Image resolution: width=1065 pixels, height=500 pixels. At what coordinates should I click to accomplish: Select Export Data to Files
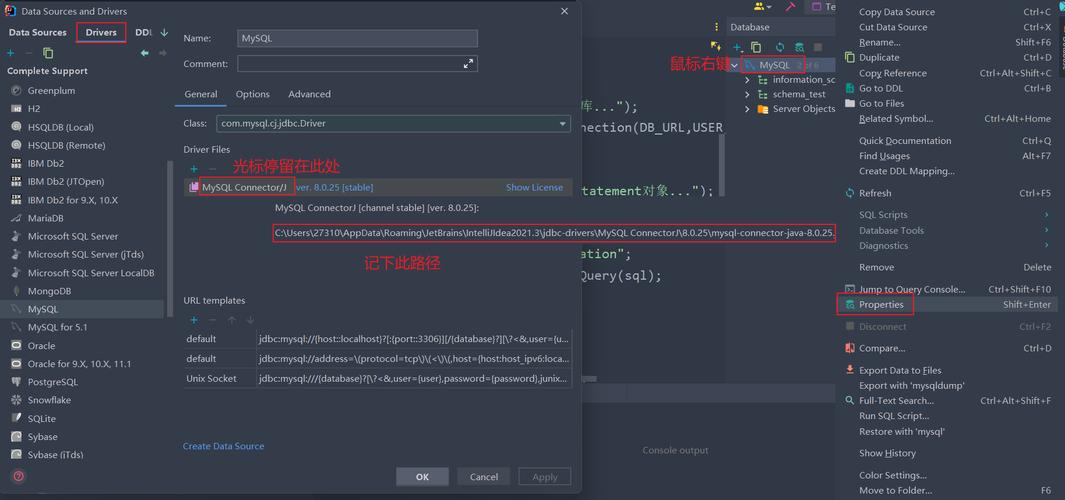[x=947, y=370]
